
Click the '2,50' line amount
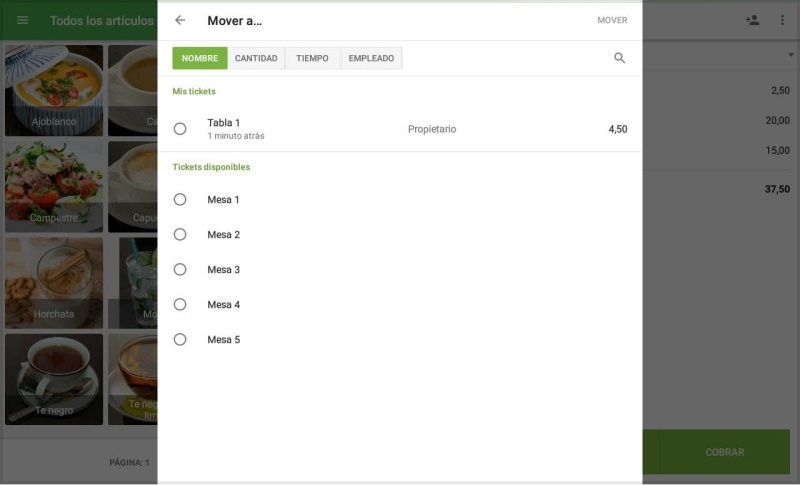pyautogui.click(x=781, y=90)
